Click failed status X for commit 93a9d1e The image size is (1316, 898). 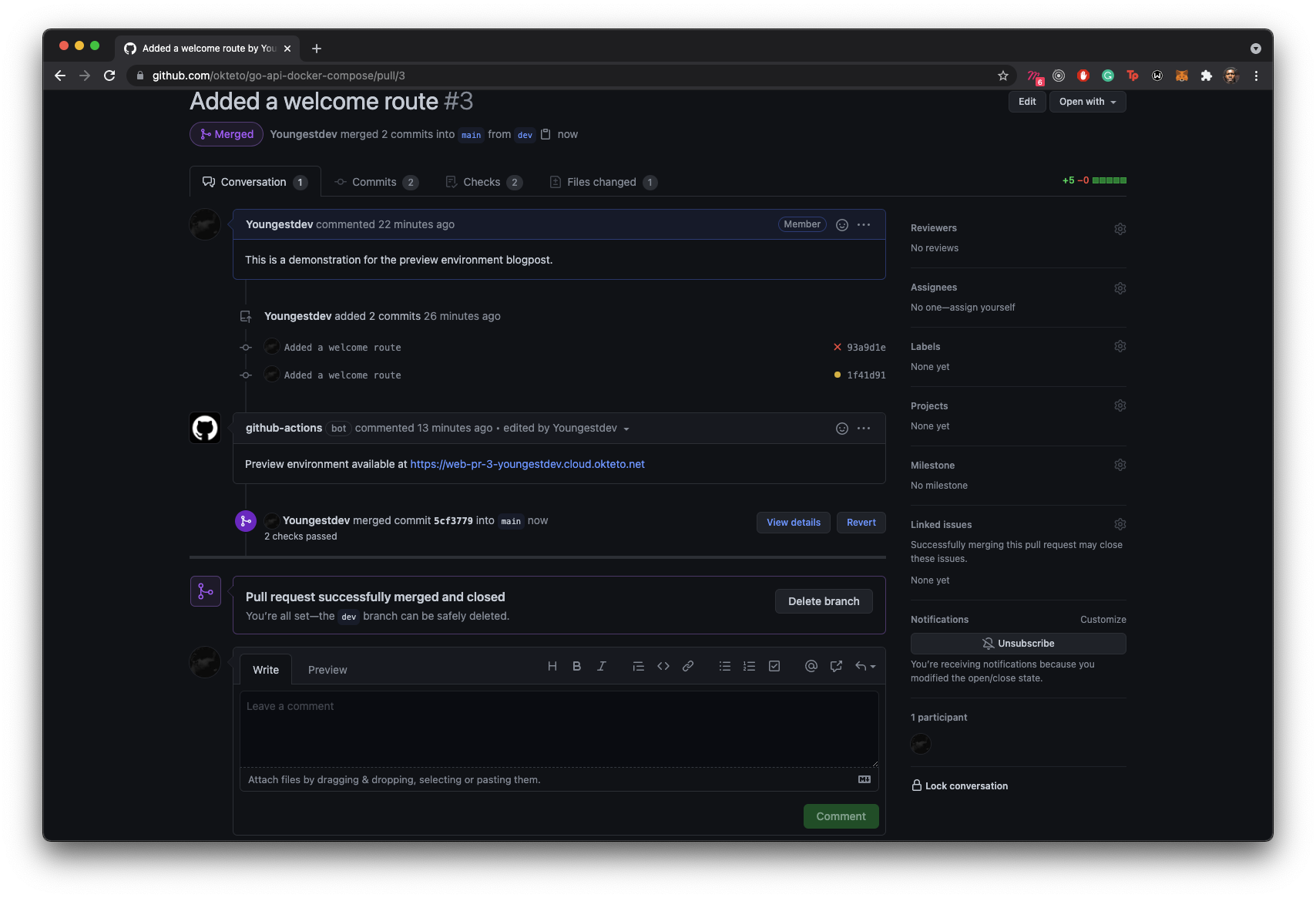point(838,347)
